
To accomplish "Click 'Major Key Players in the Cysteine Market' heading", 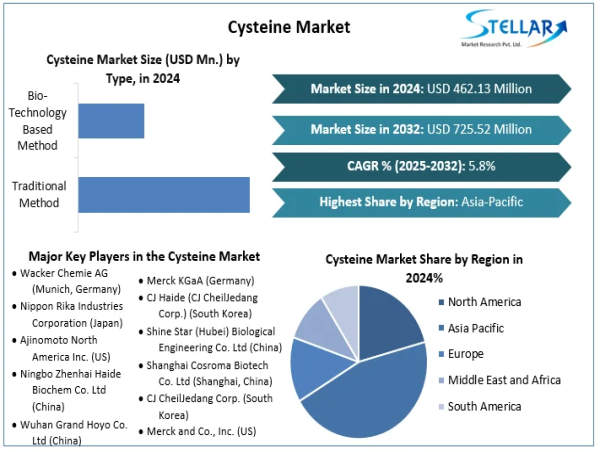I will click(144, 256).
